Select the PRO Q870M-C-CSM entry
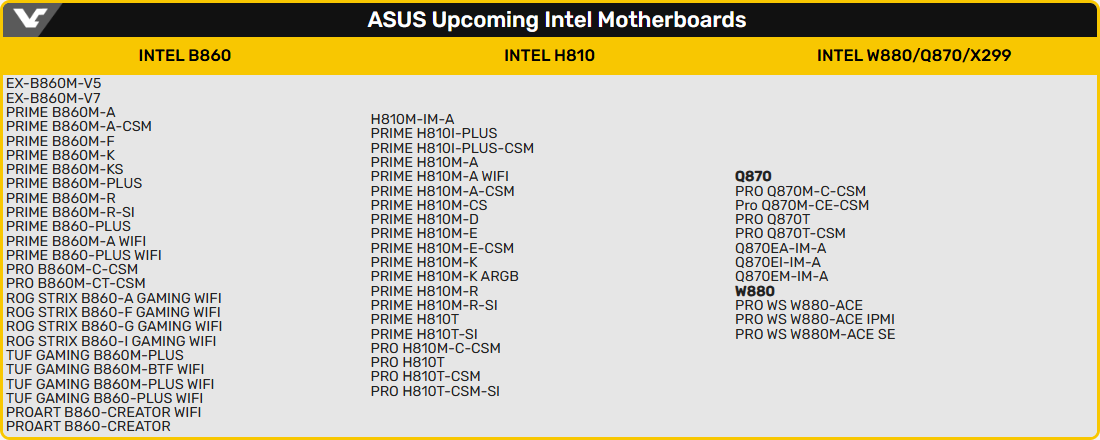This screenshot has width=1100, height=440. [800, 191]
